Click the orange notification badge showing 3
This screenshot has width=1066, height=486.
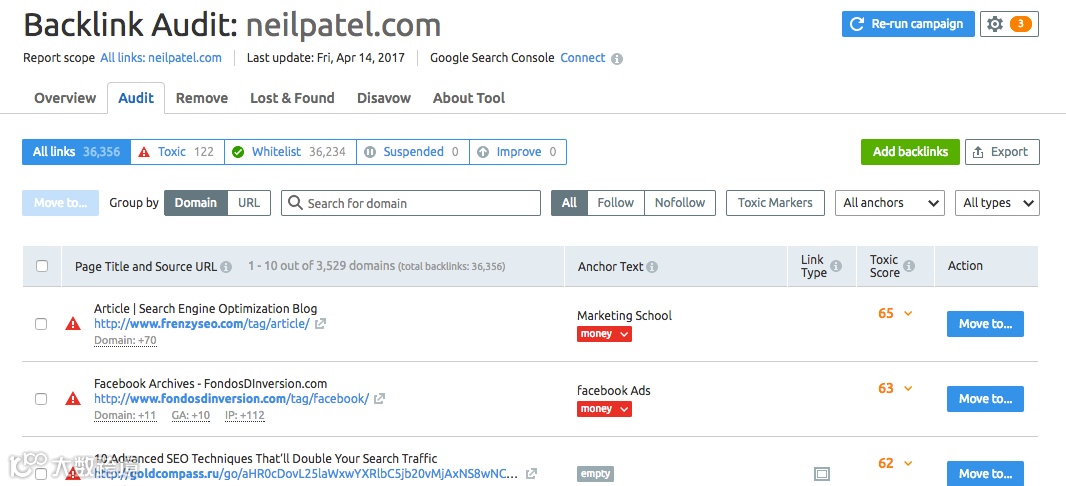[x=1020, y=24]
